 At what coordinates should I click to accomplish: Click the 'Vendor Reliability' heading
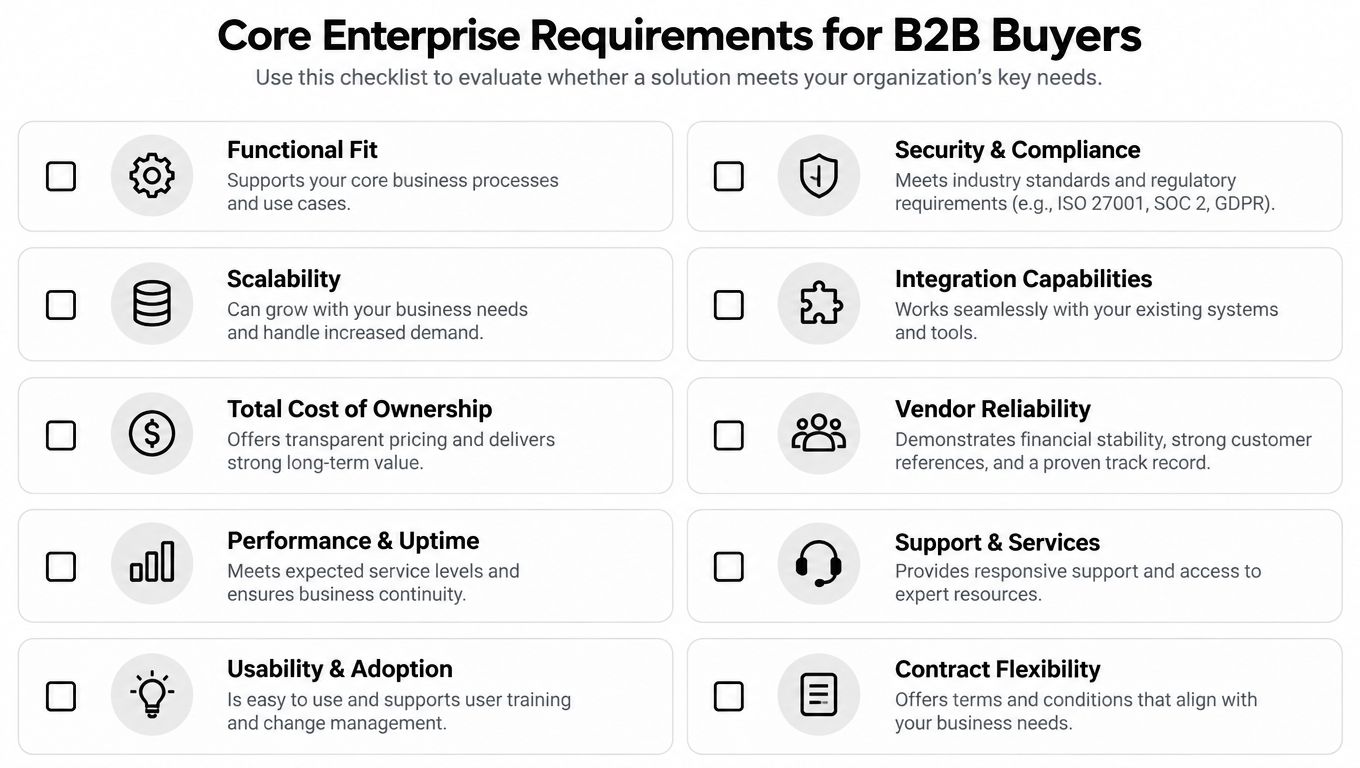tap(993, 409)
